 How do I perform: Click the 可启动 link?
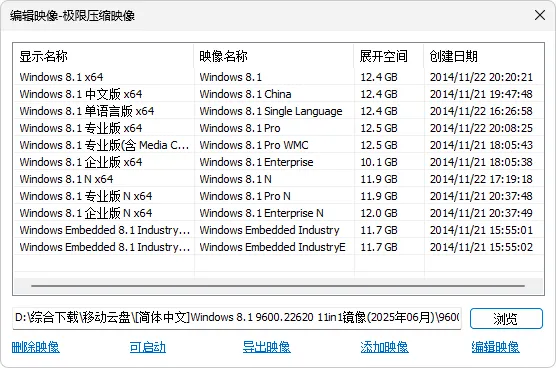tap(148, 347)
